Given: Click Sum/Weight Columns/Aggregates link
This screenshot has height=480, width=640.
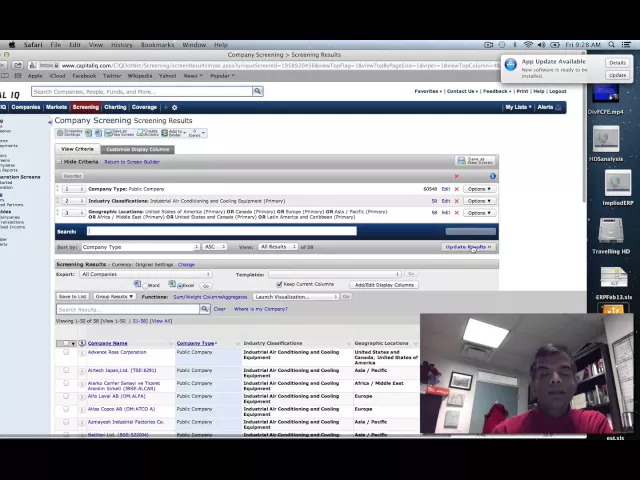Looking at the screenshot, I should click(210, 297).
